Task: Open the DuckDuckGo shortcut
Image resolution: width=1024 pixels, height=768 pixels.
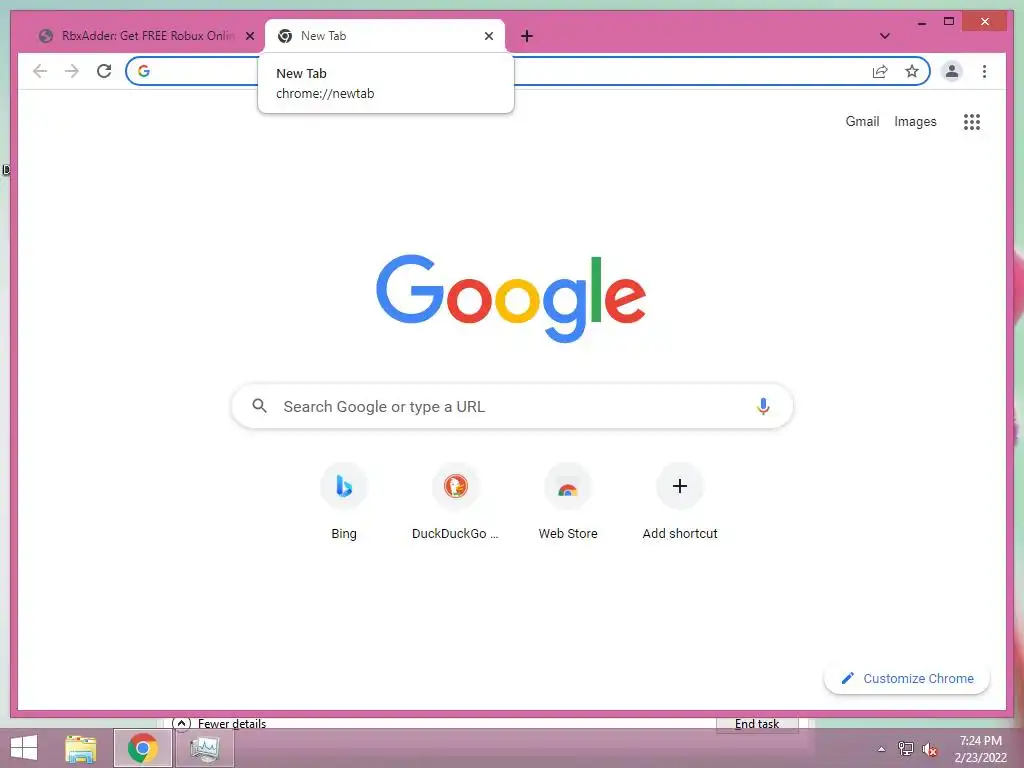Action: [455, 503]
